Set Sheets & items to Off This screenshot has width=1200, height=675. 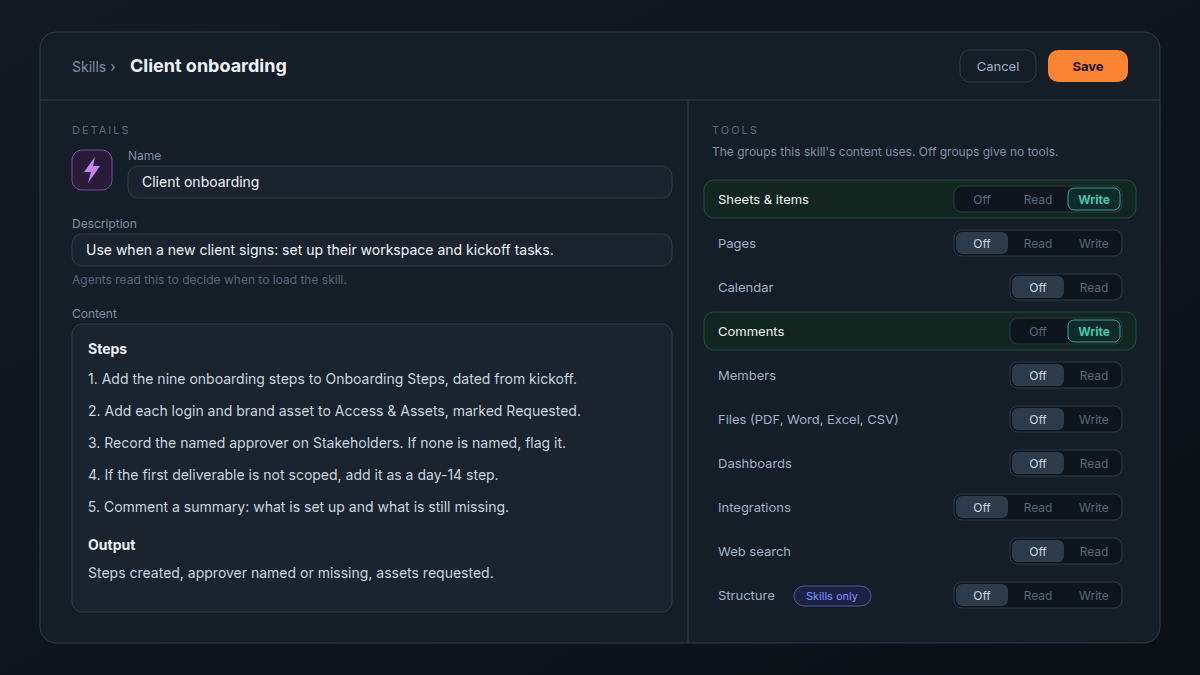pos(982,199)
